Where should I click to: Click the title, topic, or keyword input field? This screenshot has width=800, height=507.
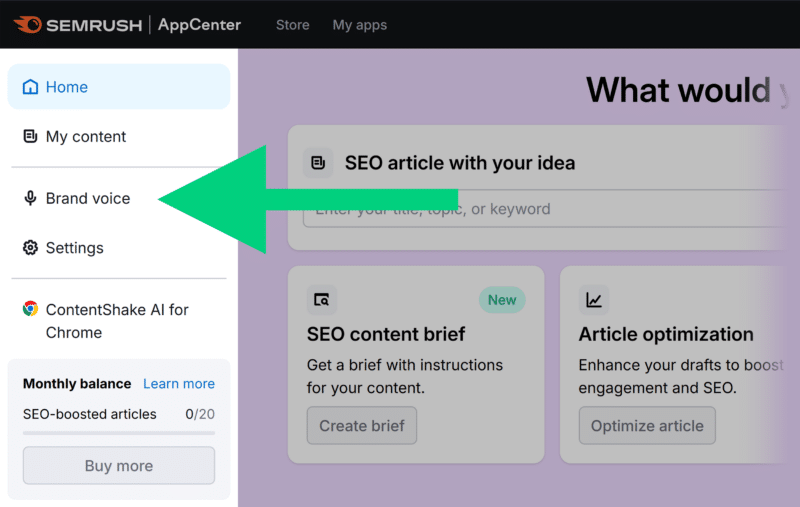(x=543, y=209)
